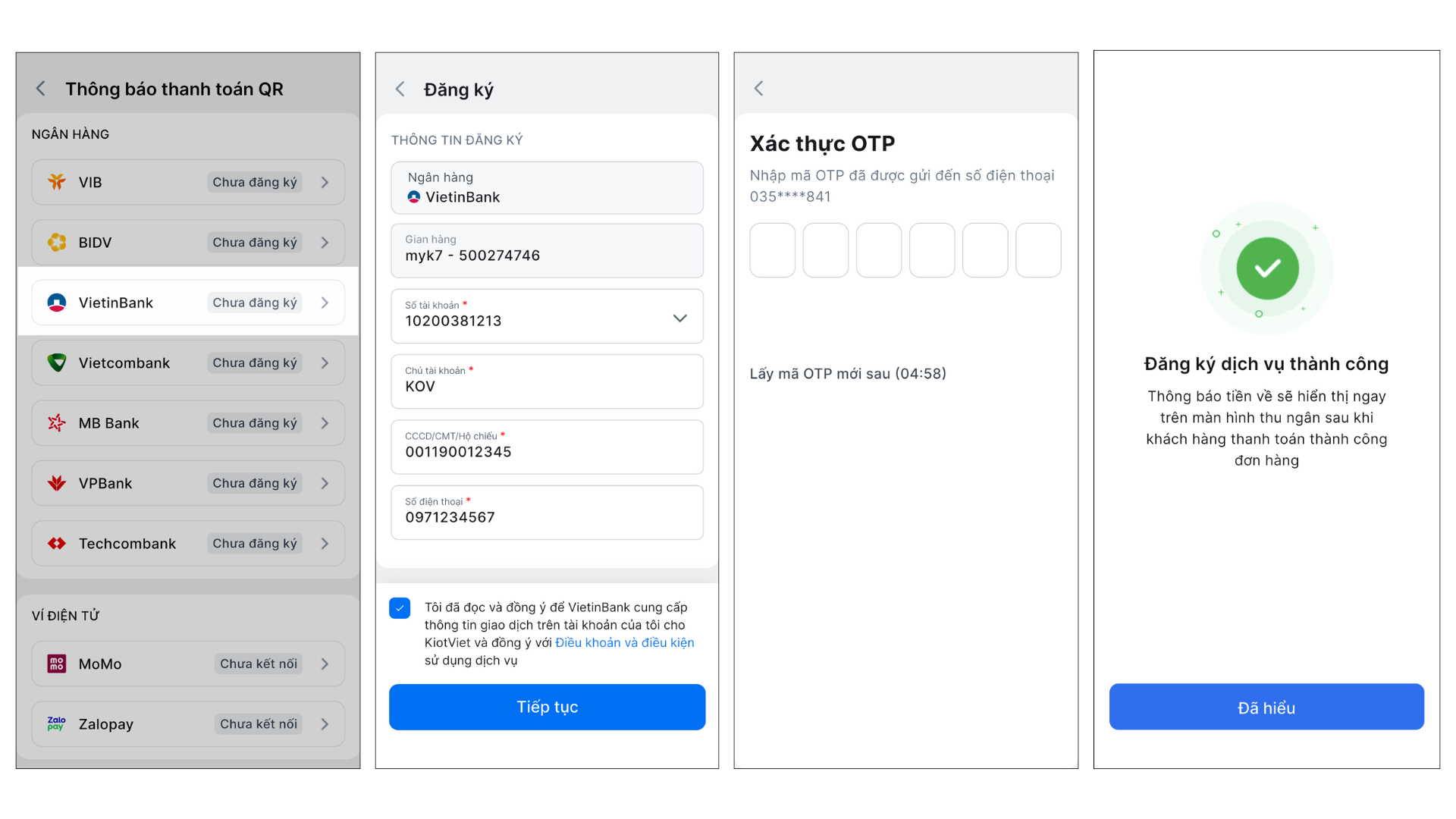Click the BIDV bank logo icon

click(57, 243)
